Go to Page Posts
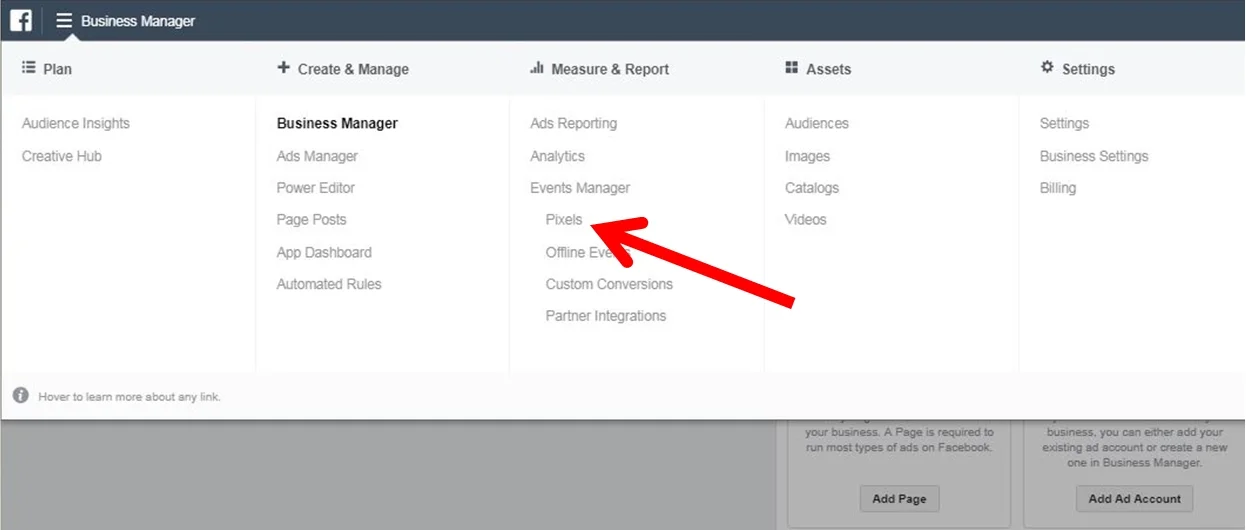This screenshot has width=1246, height=530. coord(312,220)
